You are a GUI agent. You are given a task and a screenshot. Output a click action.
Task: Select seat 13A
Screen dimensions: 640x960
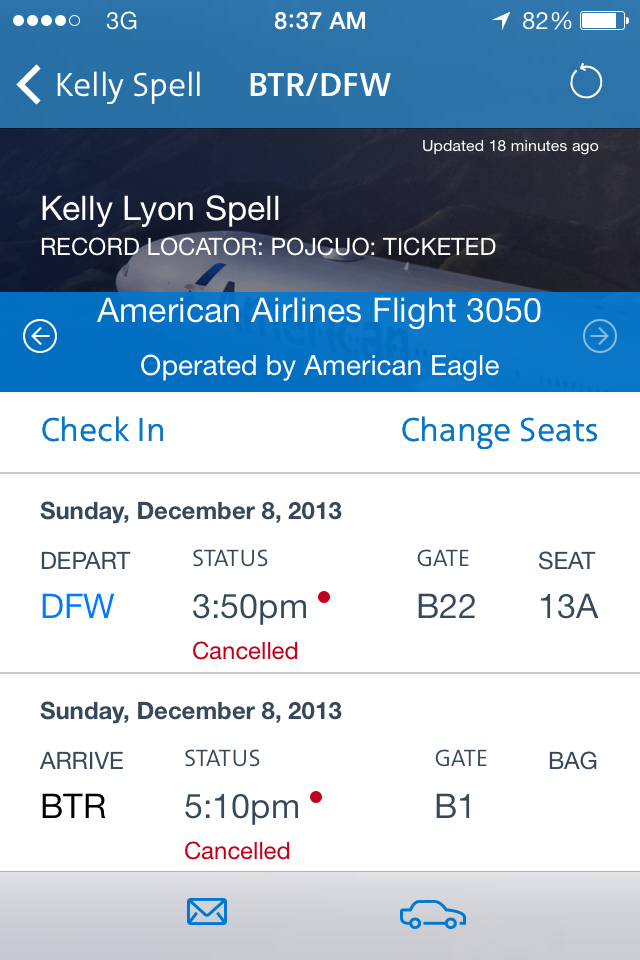568,606
